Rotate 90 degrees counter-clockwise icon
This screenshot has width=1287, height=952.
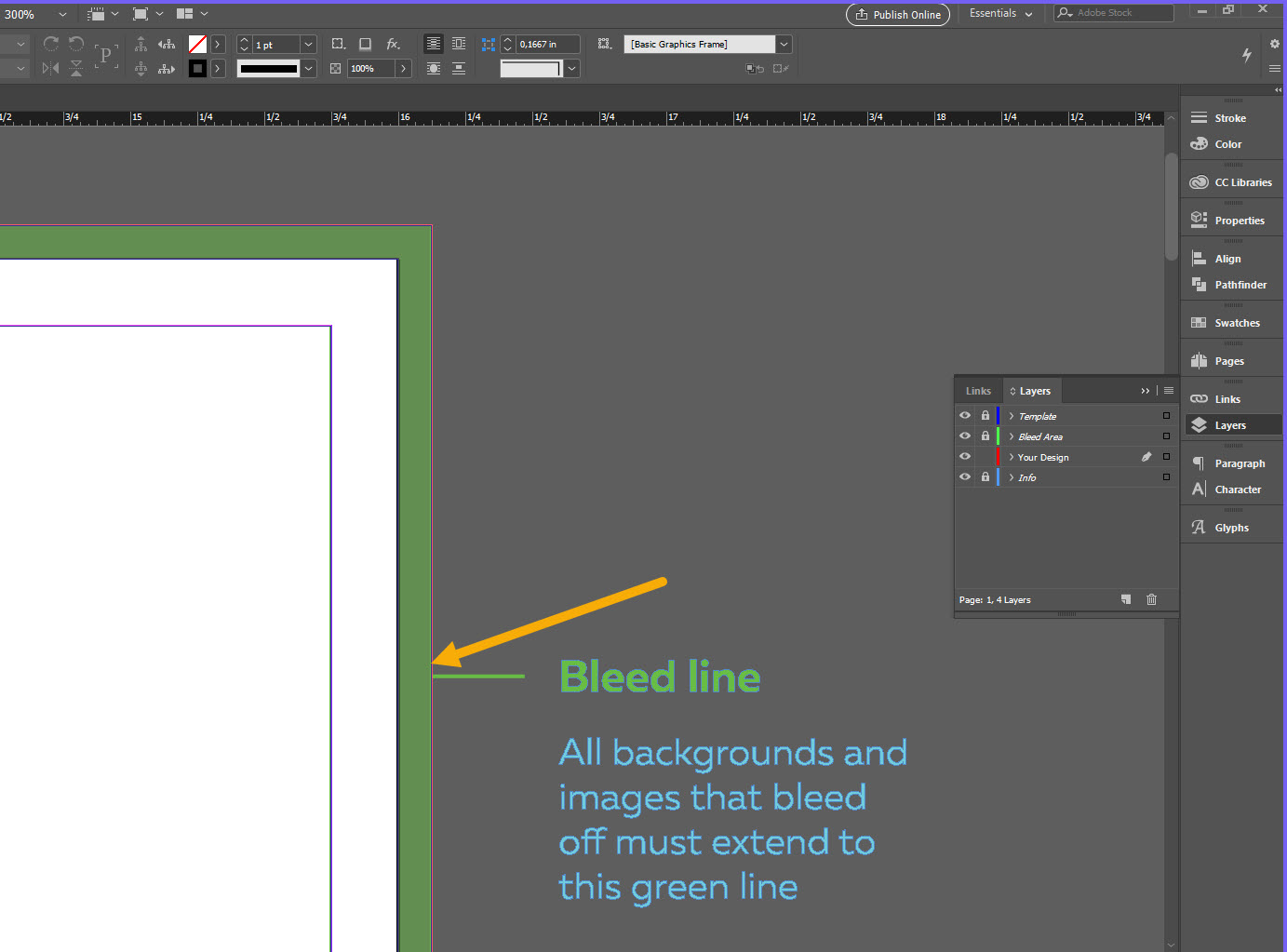[76, 44]
